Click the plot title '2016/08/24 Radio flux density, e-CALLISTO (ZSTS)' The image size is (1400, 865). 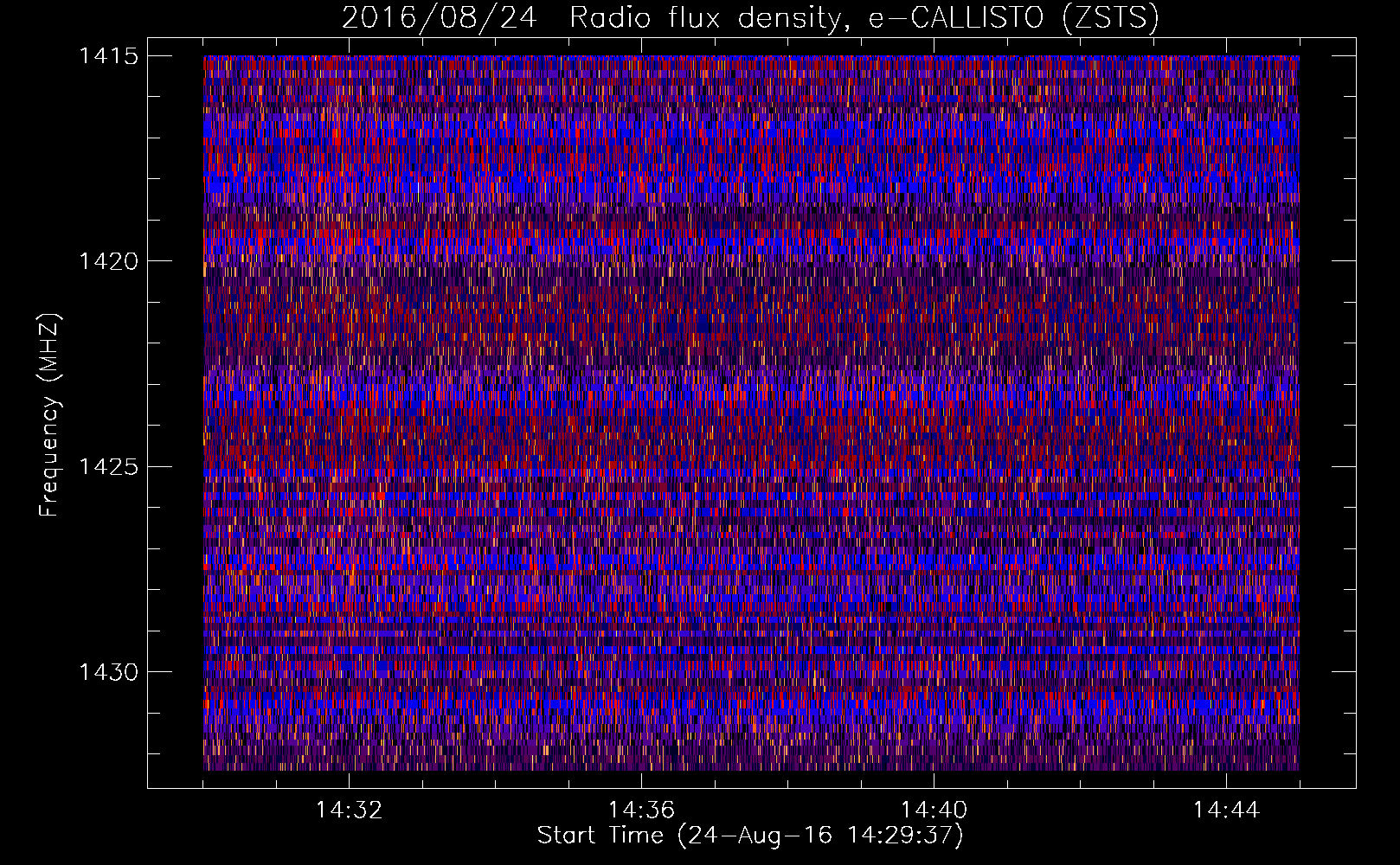pos(750,18)
